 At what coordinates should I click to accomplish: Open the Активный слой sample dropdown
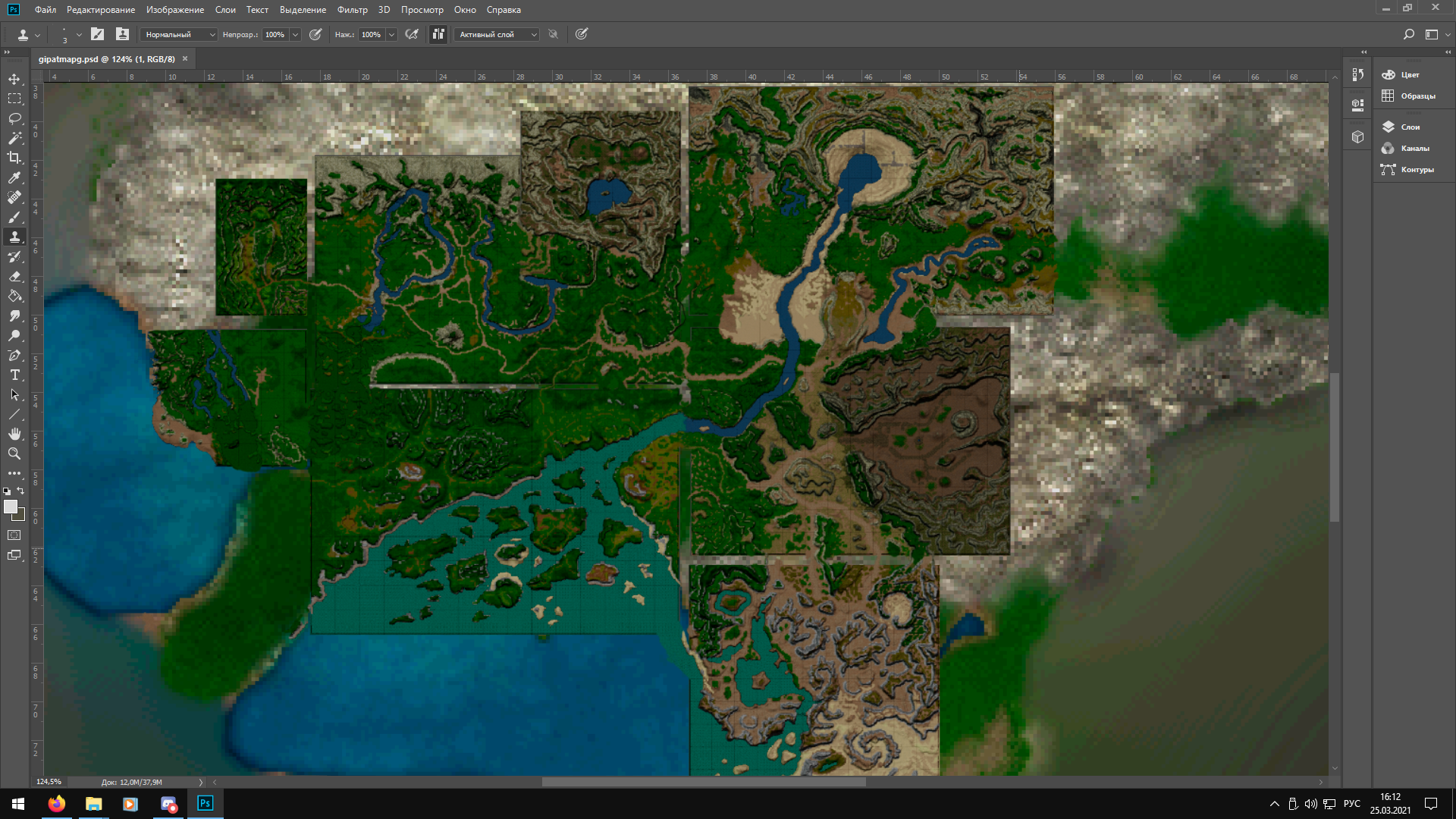(497, 34)
